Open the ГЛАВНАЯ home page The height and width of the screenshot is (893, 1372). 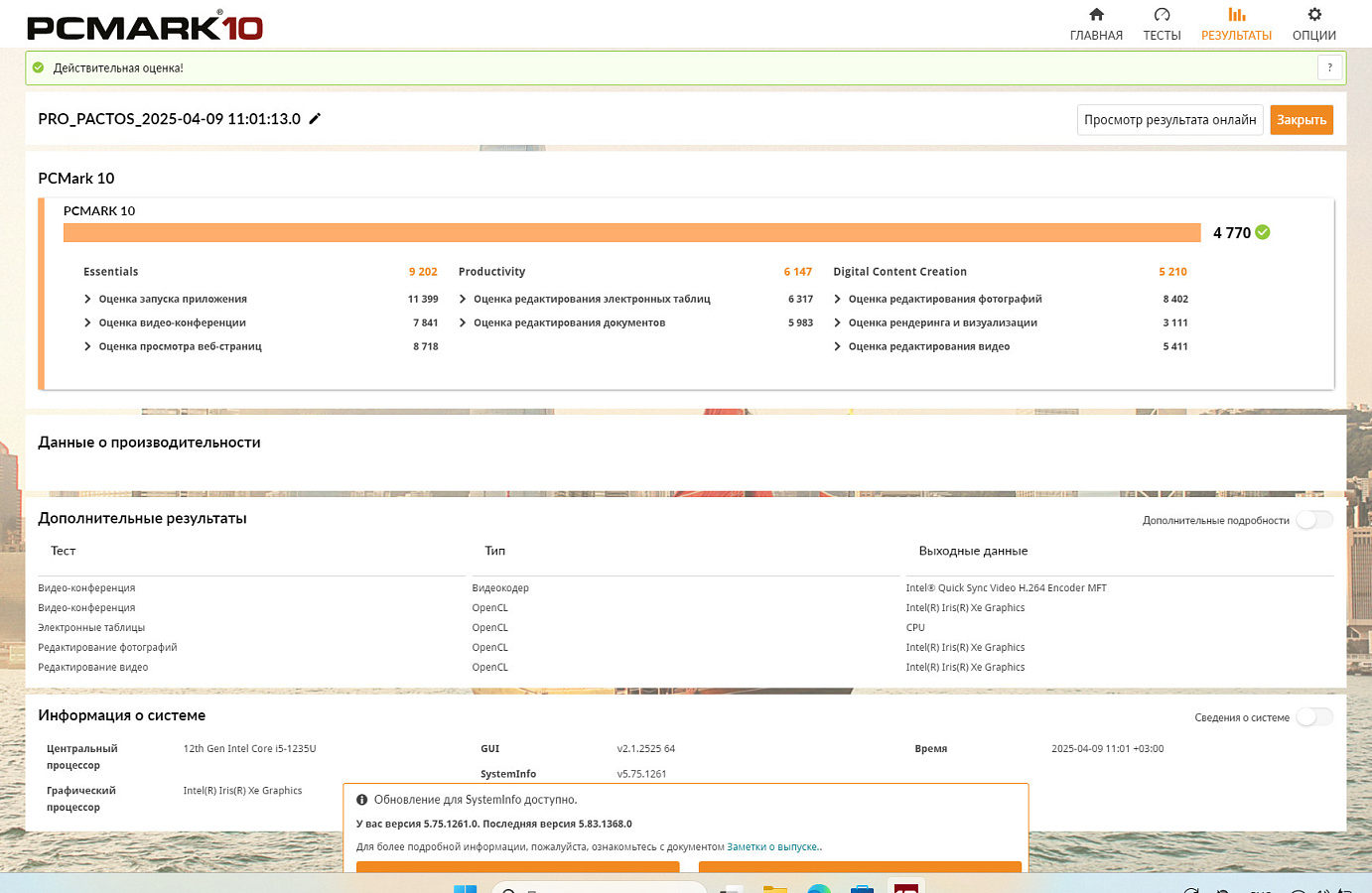click(x=1096, y=25)
